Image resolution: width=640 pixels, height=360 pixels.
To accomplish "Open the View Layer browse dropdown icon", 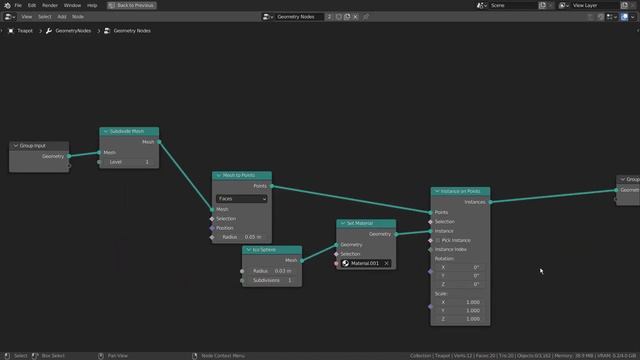I will (564, 5).
